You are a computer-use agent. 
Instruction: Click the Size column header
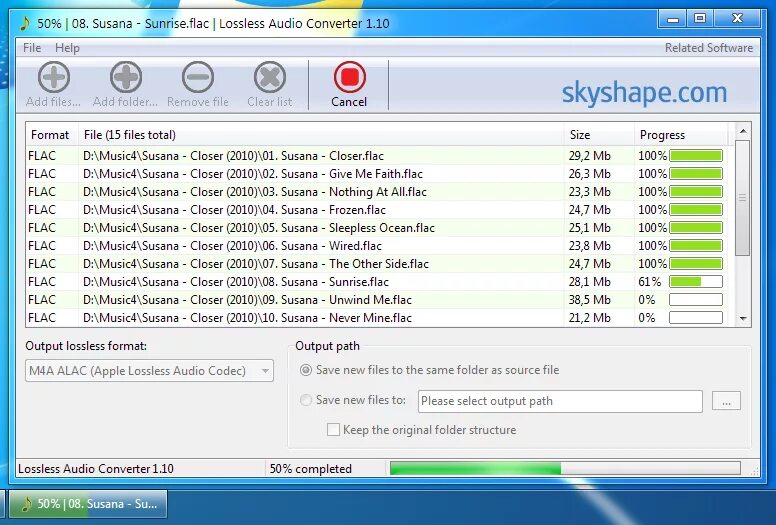click(599, 135)
